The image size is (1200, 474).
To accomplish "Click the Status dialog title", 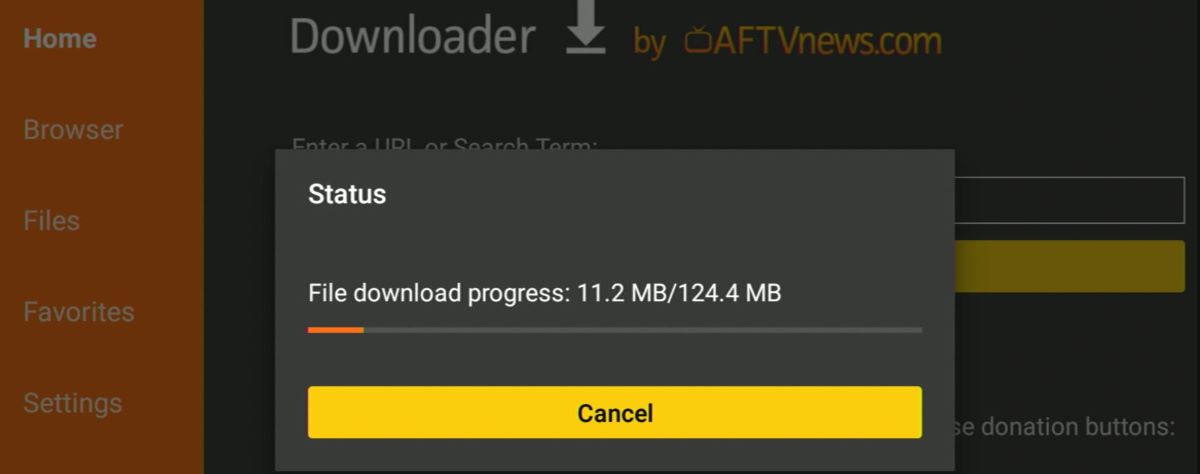I will [x=347, y=194].
